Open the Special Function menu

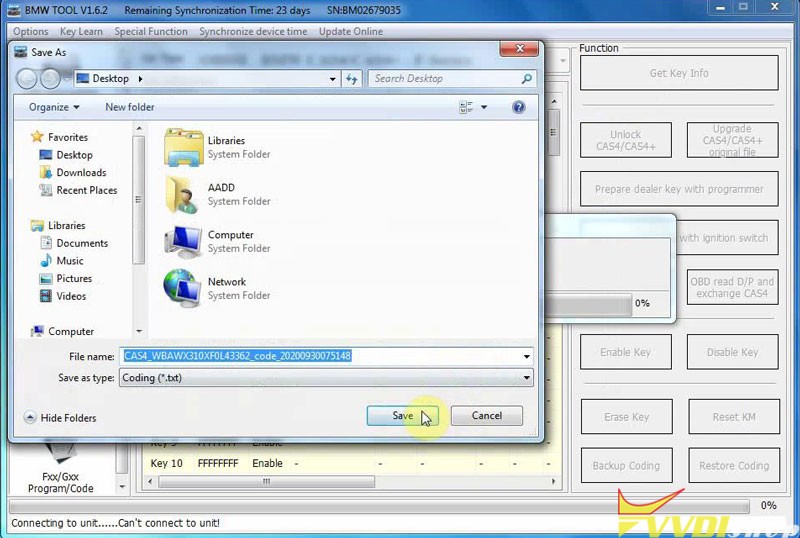click(151, 32)
